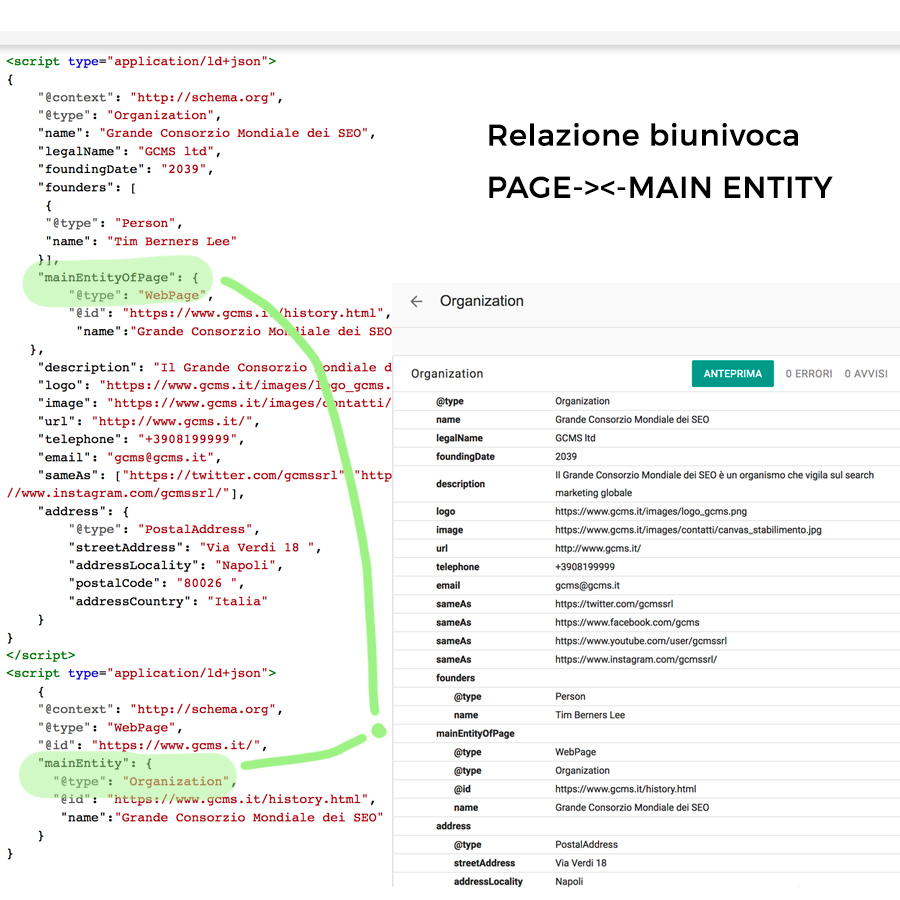Click the PostalAddress type value
This screenshot has height=900, width=900.
tap(586, 844)
